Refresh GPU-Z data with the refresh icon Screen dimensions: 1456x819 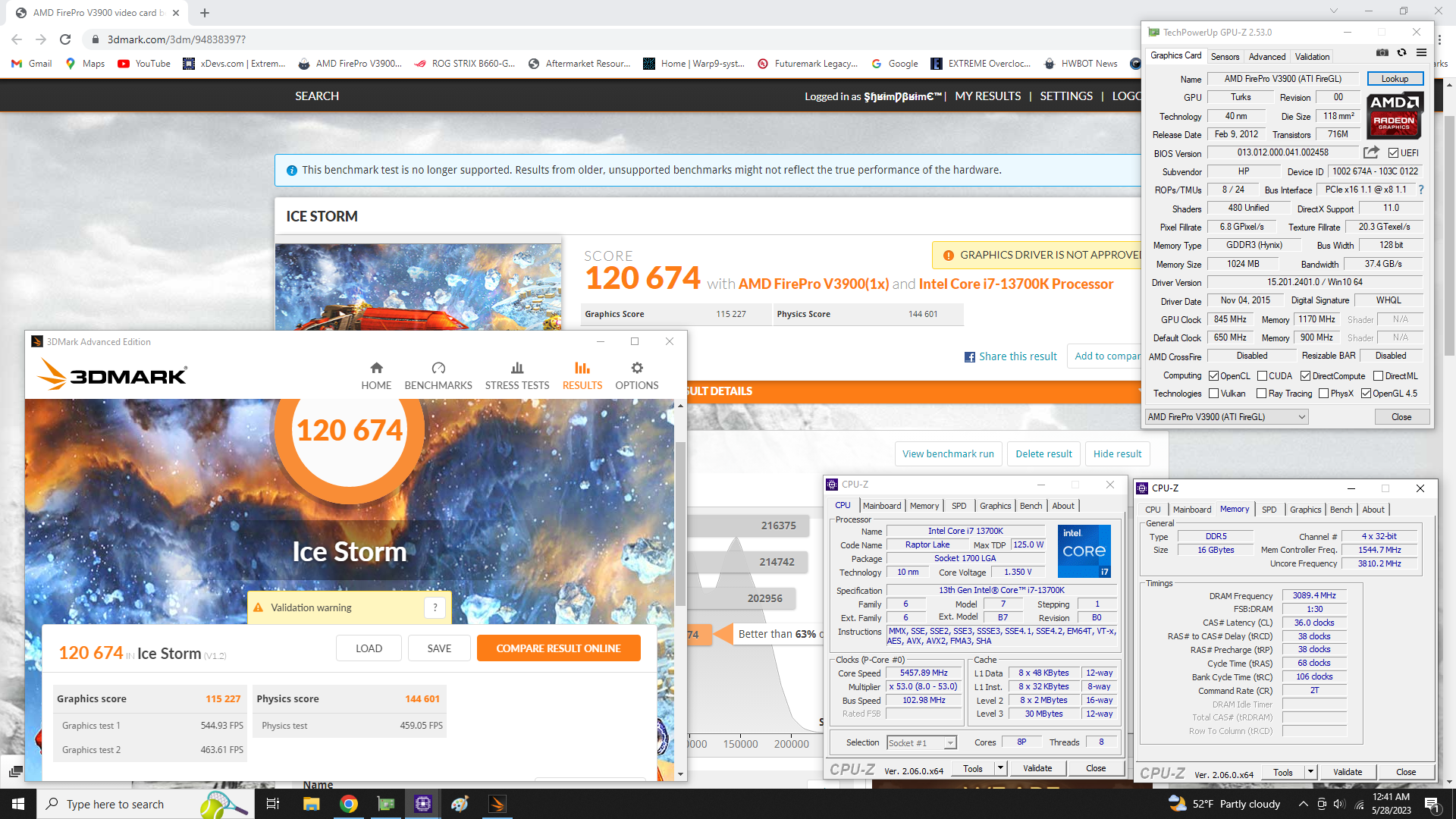(1401, 53)
